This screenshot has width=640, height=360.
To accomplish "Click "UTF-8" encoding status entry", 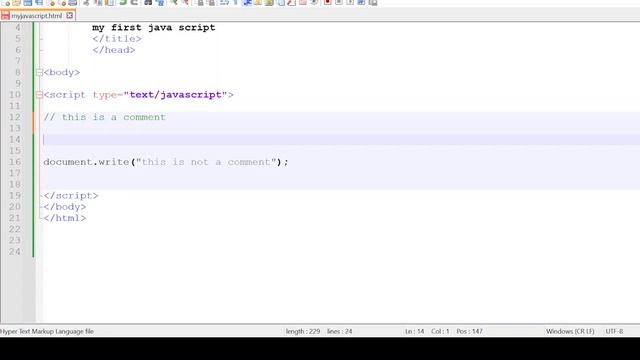I will (x=614, y=331).
